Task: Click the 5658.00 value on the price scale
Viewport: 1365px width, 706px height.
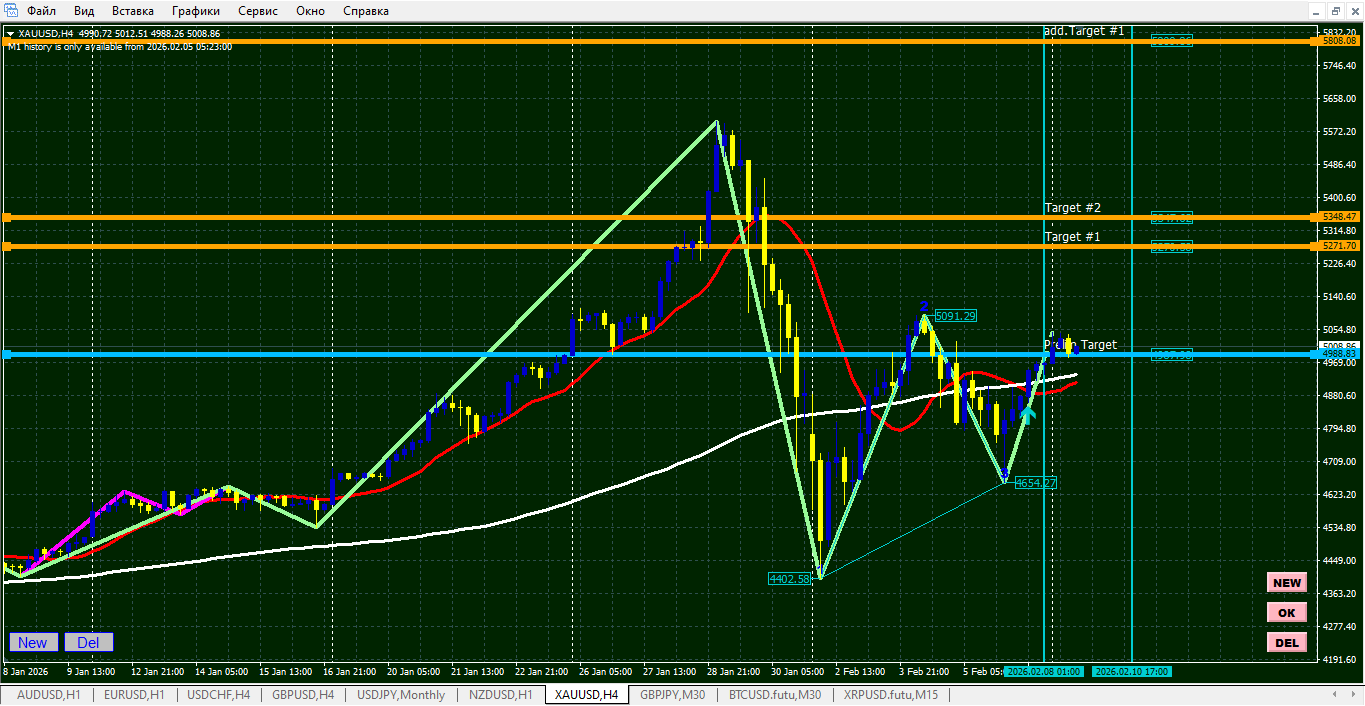Action: (1339, 99)
